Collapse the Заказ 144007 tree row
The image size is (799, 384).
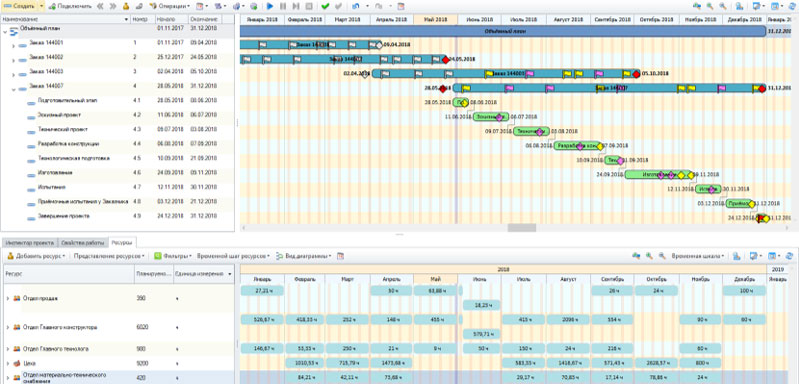[x=13, y=89]
